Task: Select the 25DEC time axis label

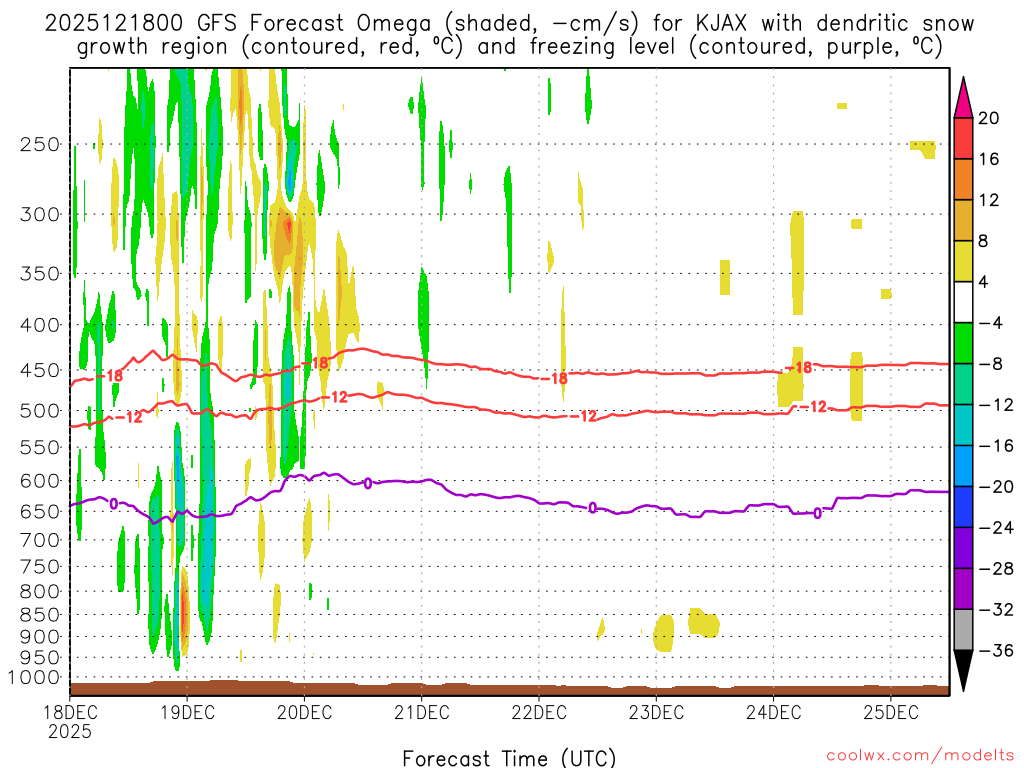Action: pos(891,712)
